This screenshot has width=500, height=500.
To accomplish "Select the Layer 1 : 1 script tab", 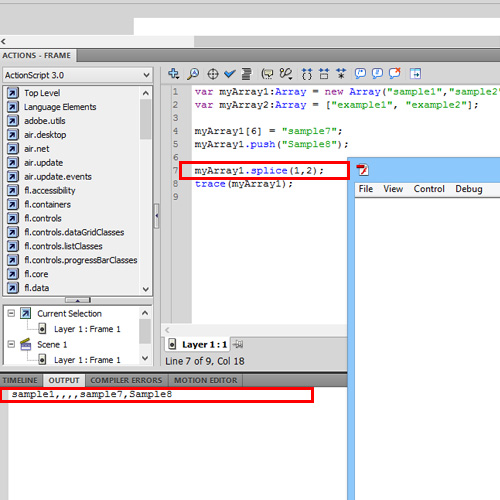I will [197, 344].
